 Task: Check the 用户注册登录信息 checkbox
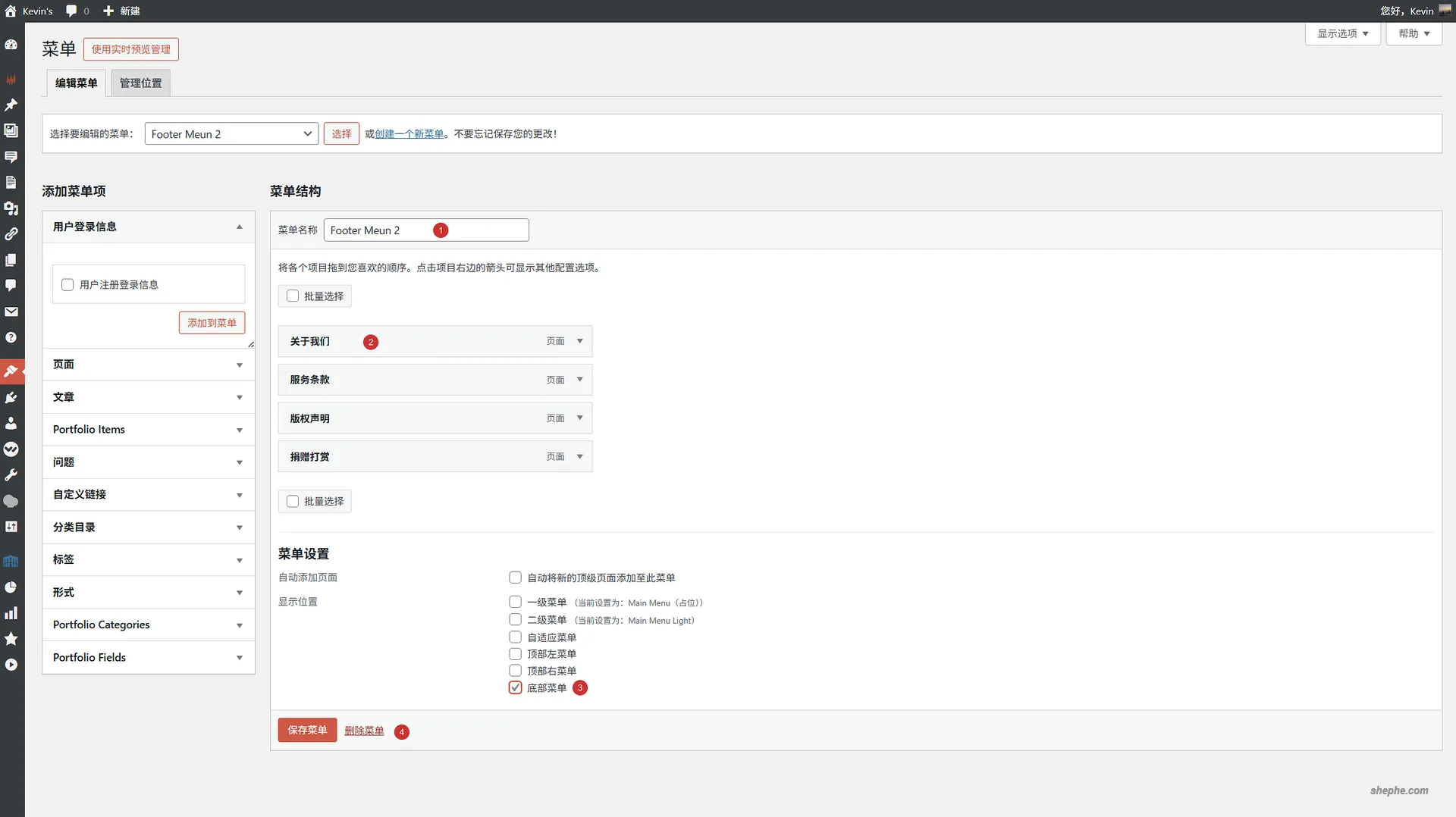pyautogui.click(x=67, y=285)
